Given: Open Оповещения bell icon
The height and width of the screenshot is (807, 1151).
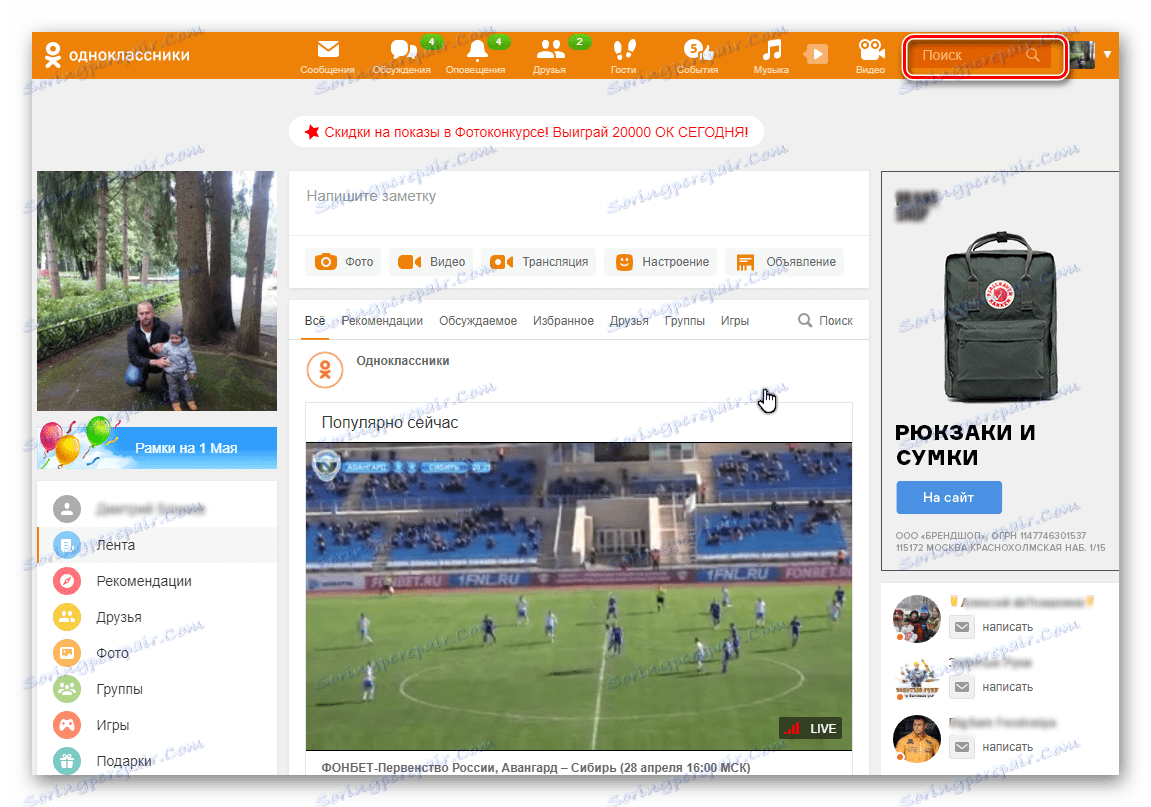Looking at the screenshot, I should click(476, 50).
